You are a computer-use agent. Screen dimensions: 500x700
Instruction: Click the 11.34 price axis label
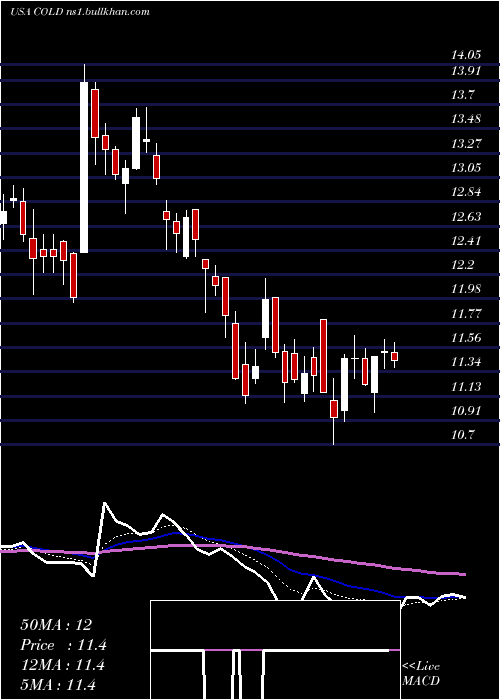point(466,362)
